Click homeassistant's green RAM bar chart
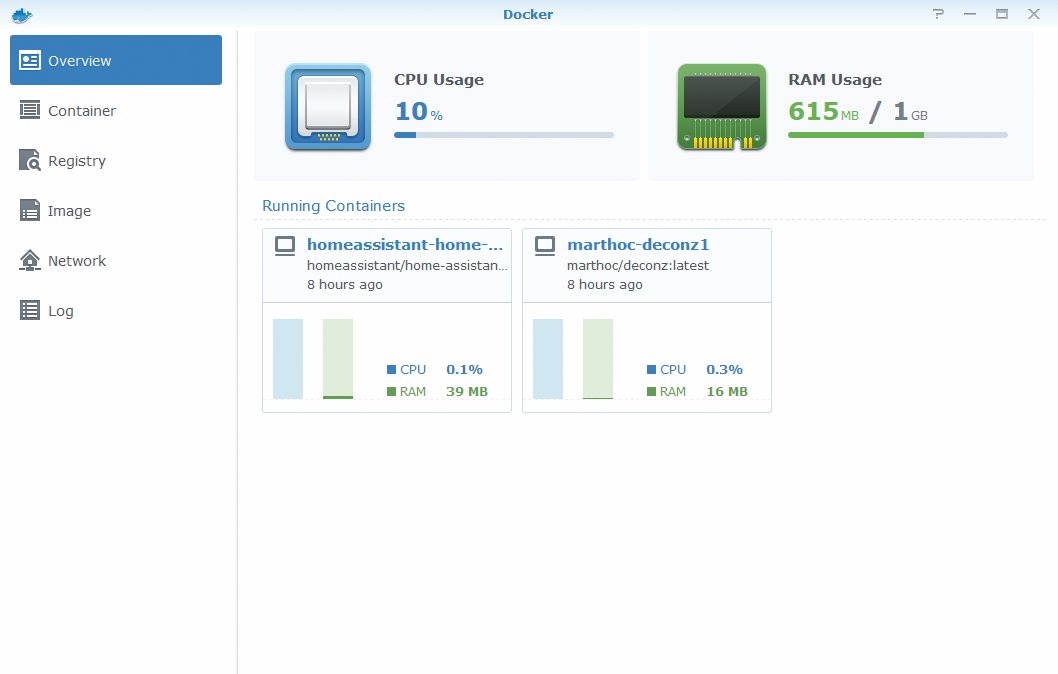 (x=338, y=359)
